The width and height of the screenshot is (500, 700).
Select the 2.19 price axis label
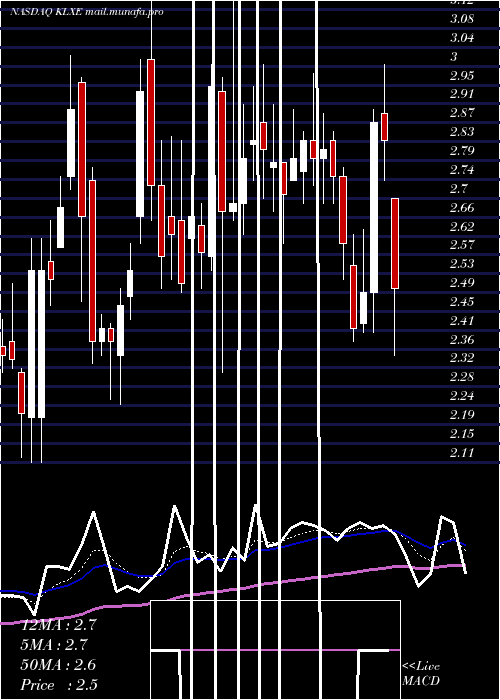tap(462, 415)
